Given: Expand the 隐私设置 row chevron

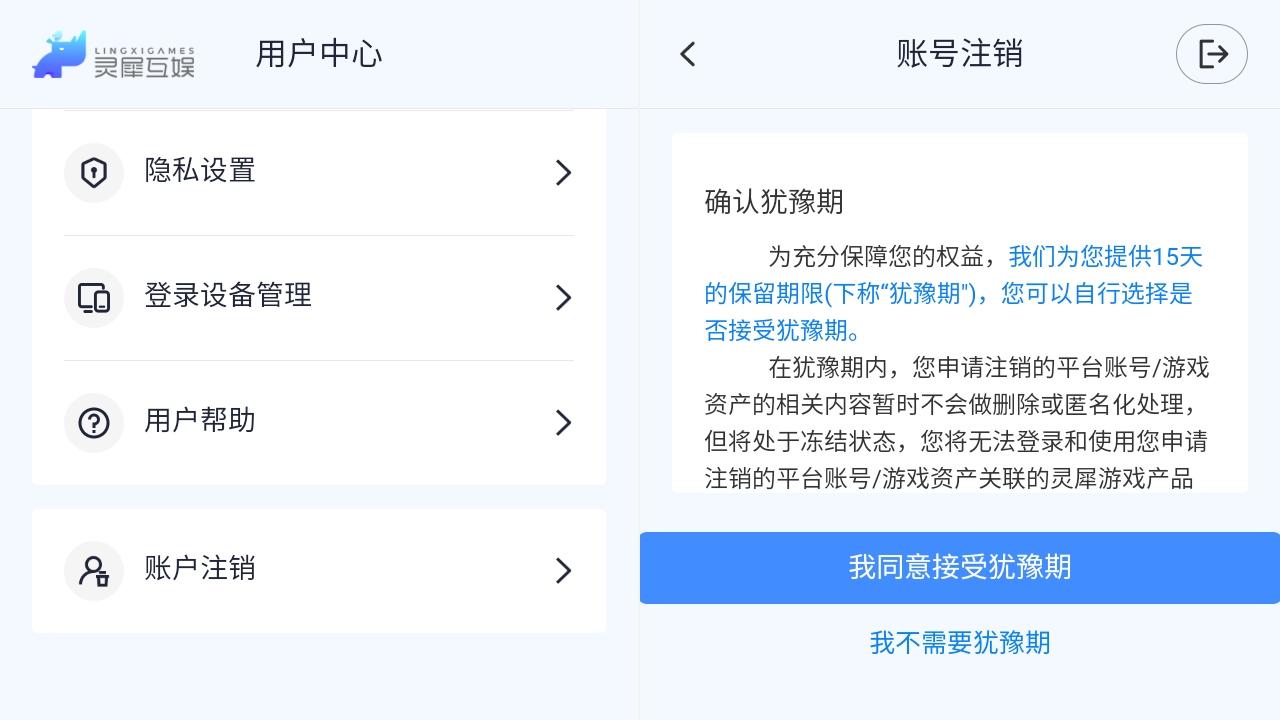Looking at the screenshot, I should point(563,172).
